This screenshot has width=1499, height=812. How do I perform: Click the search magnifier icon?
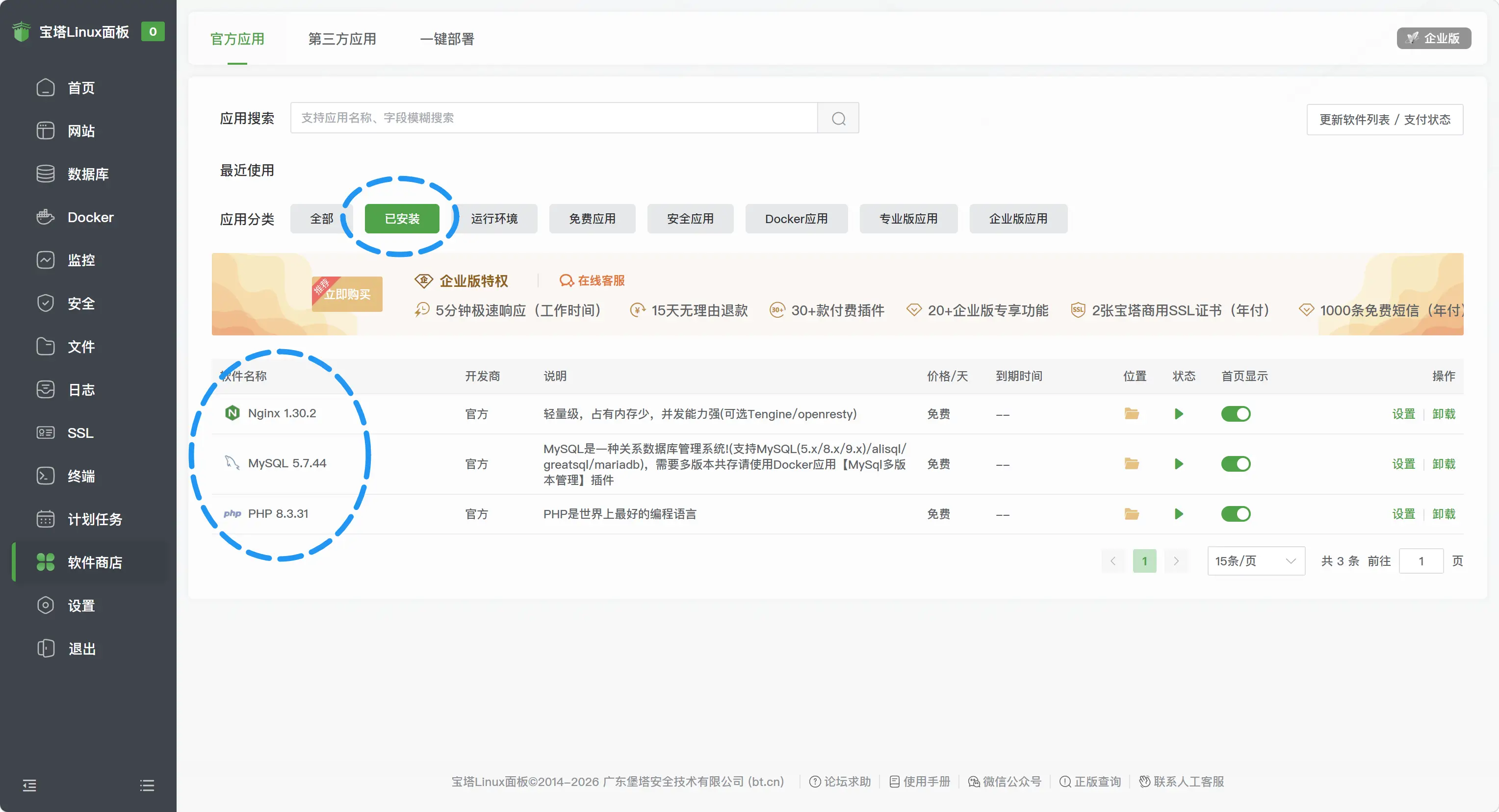[839, 118]
